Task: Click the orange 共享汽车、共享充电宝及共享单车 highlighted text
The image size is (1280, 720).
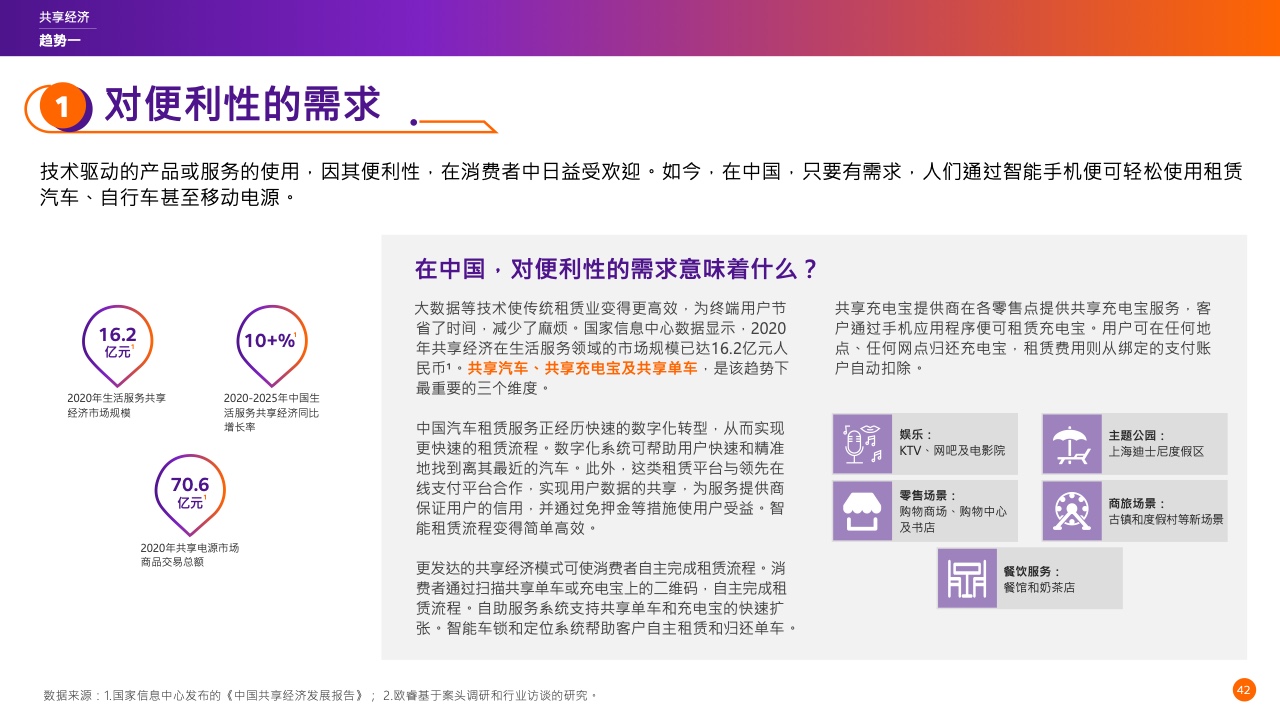Action: point(582,368)
